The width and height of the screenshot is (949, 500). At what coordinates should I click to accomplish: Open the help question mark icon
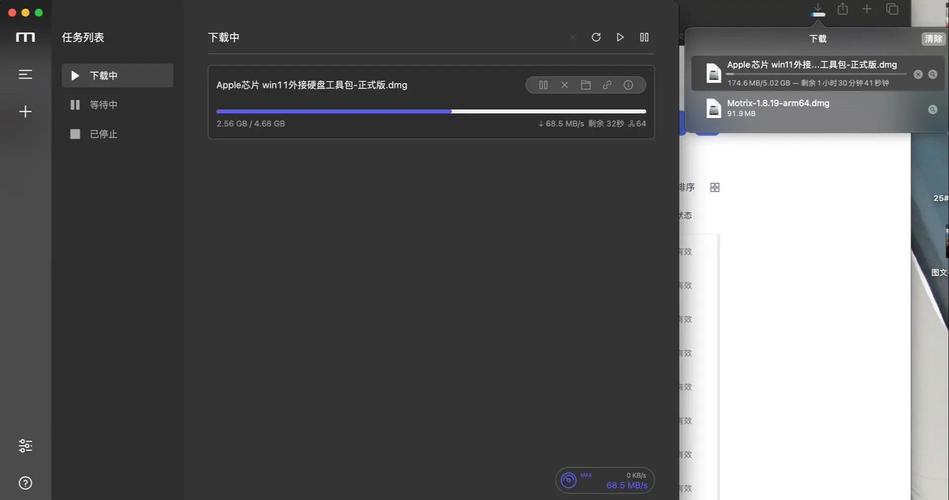[25, 482]
